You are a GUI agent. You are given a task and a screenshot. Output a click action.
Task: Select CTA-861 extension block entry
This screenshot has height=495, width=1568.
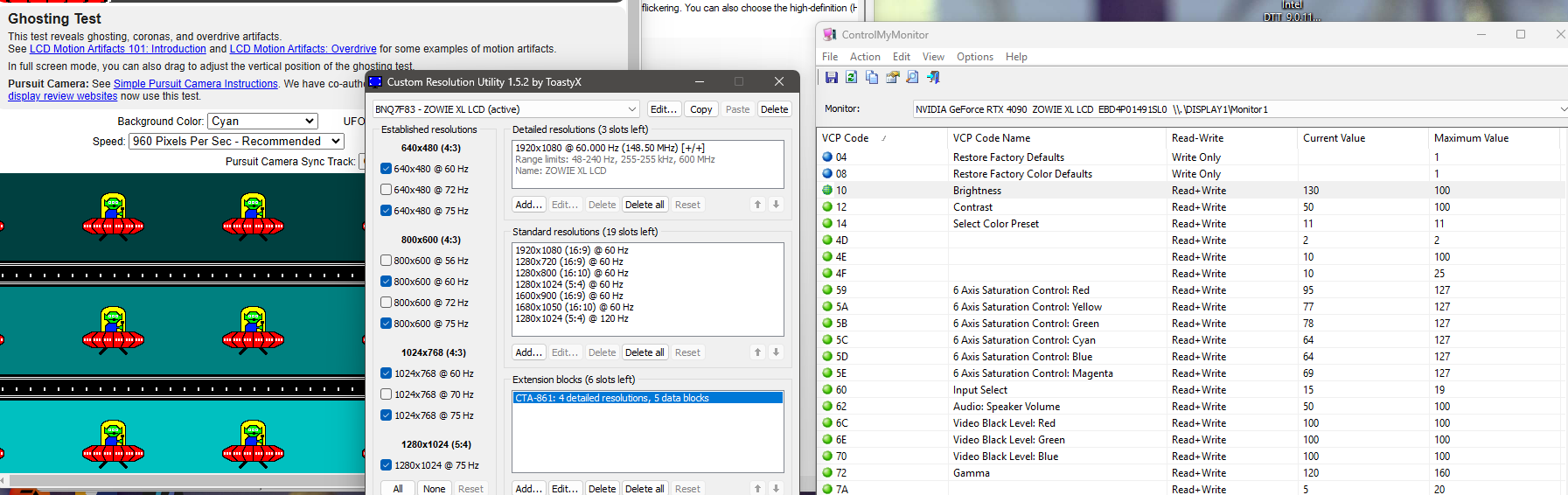[x=647, y=398]
